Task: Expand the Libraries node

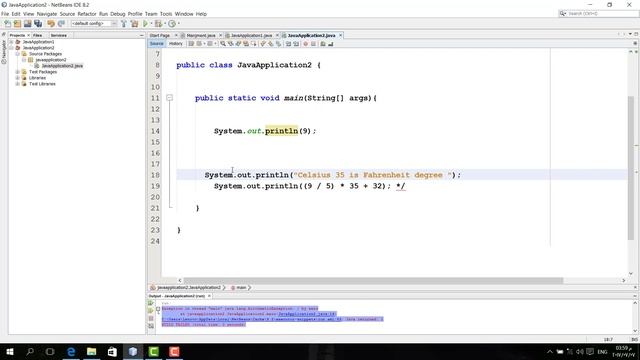Action: pyautogui.click(x=18, y=78)
